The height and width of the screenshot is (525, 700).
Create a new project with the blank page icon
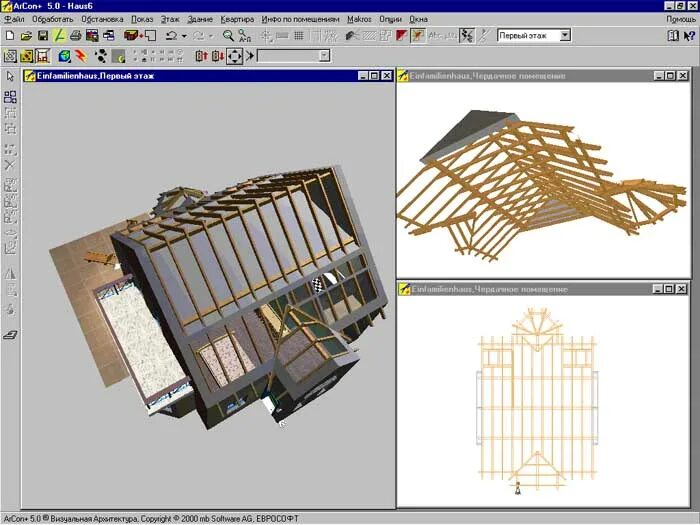(10, 35)
